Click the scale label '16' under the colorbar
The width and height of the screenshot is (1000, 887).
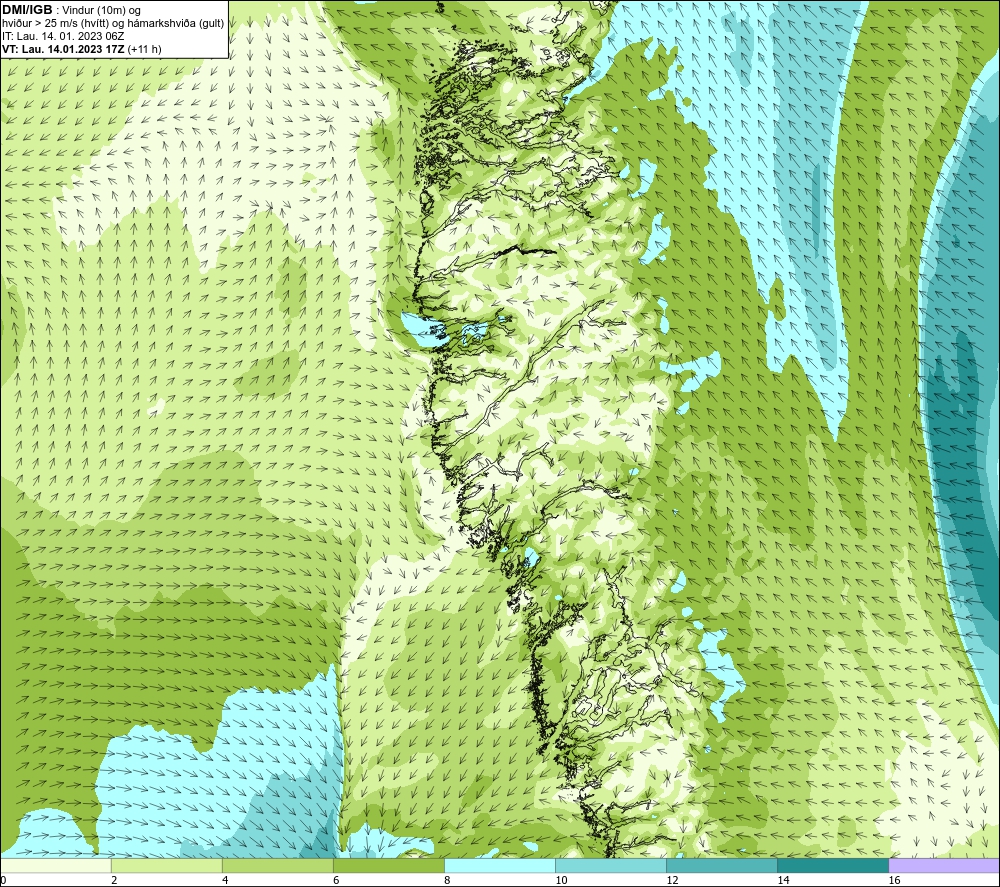pyautogui.click(x=894, y=881)
